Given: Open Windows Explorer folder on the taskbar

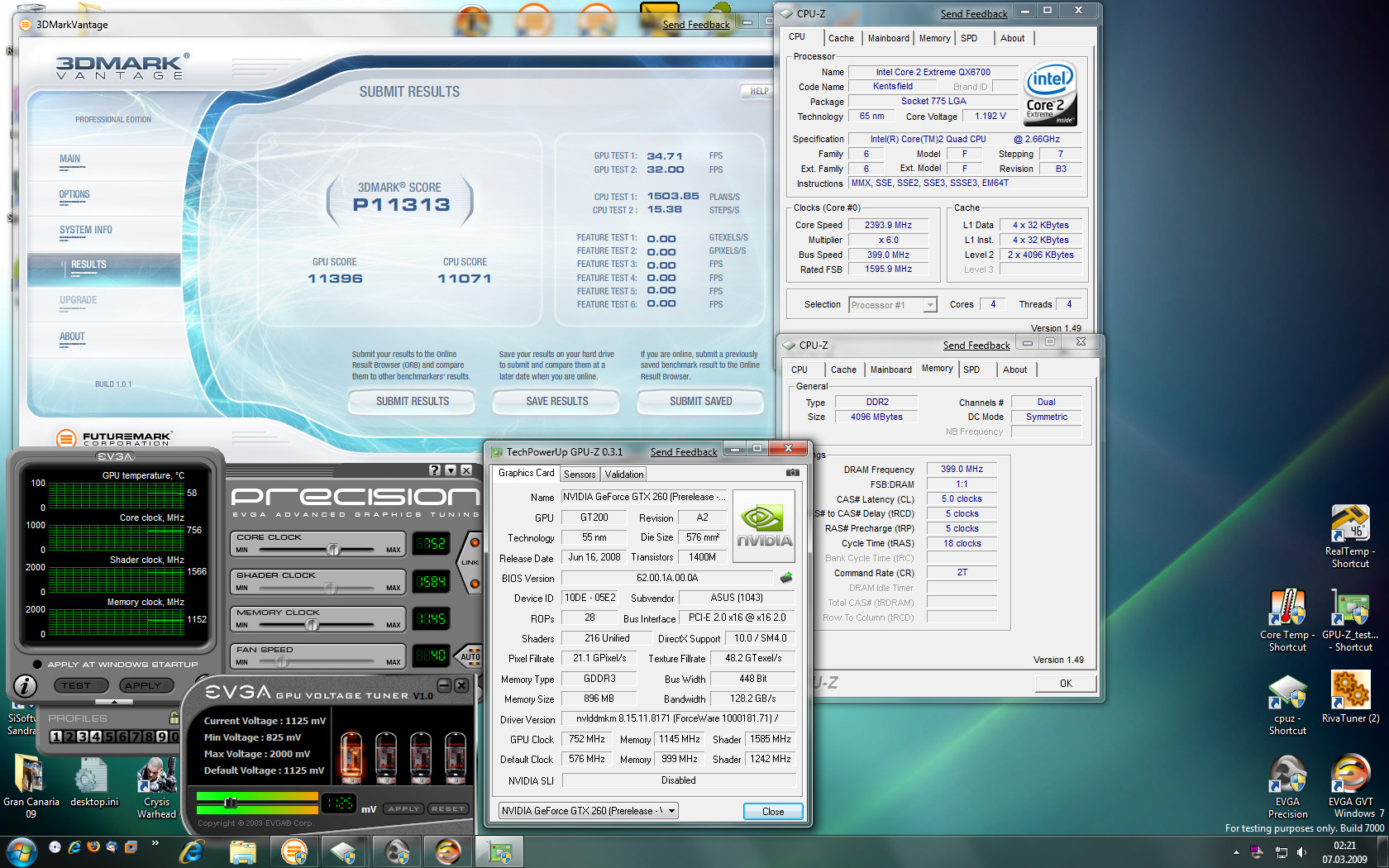Looking at the screenshot, I should (242, 851).
